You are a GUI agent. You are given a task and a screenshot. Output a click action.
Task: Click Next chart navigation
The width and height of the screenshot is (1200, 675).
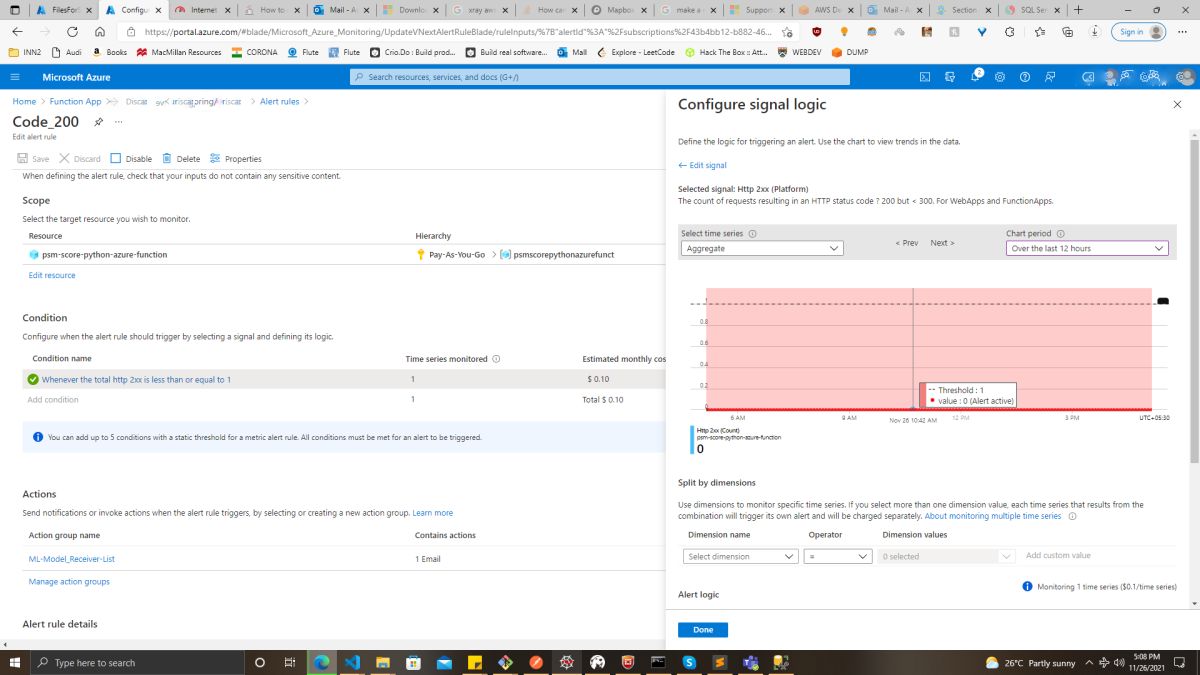point(942,243)
